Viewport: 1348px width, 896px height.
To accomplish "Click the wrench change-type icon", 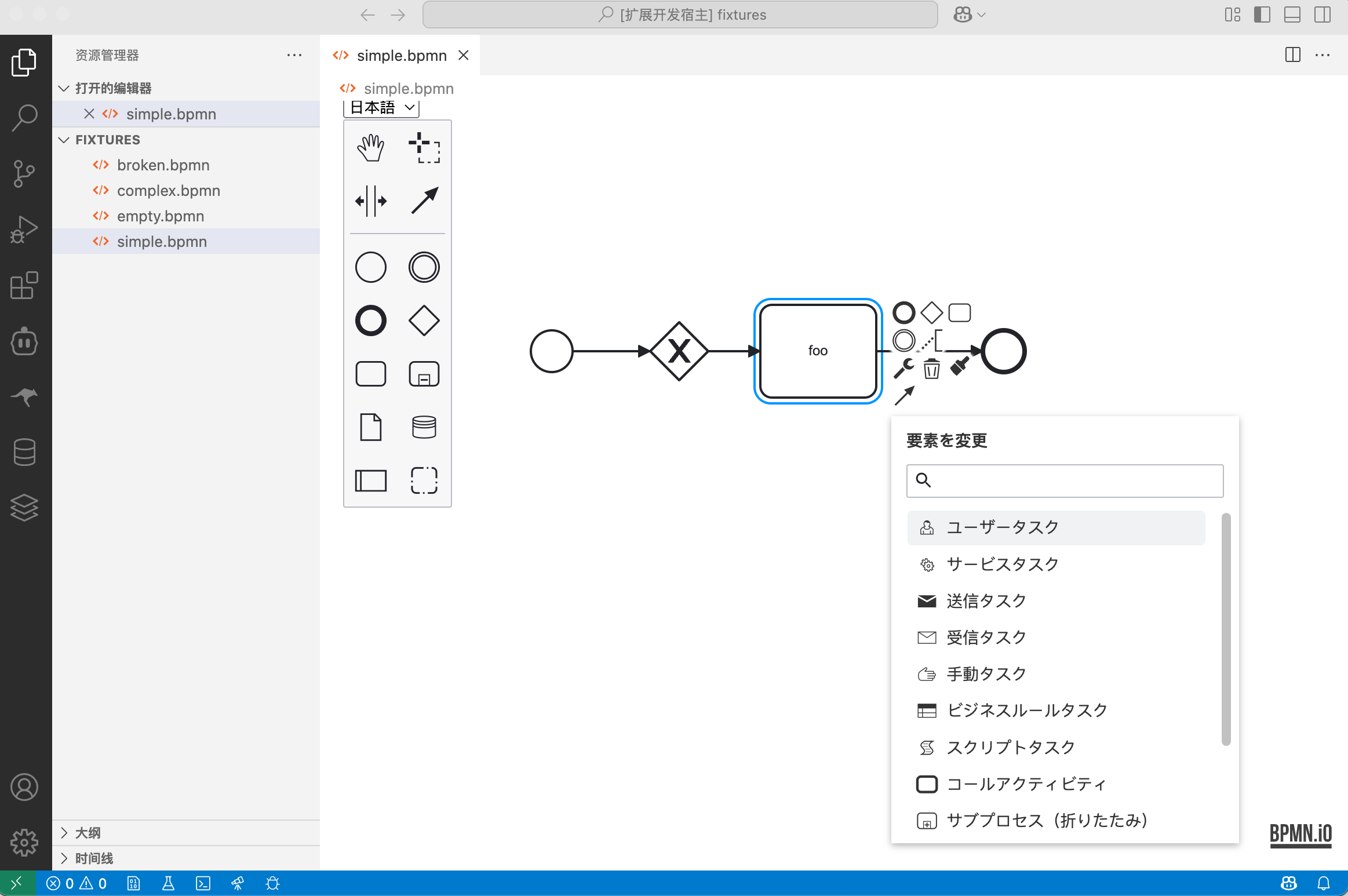I will pyautogui.click(x=903, y=369).
